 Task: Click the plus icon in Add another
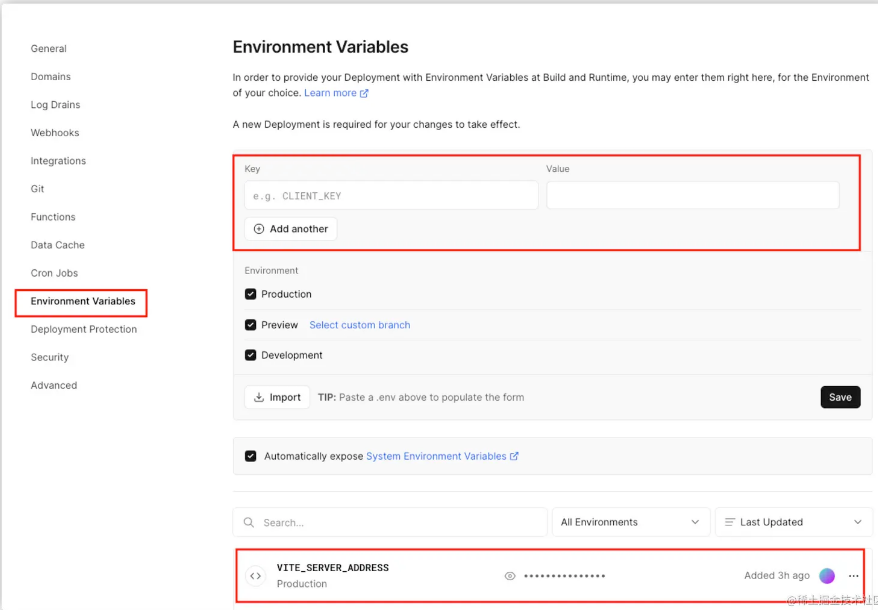(259, 229)
